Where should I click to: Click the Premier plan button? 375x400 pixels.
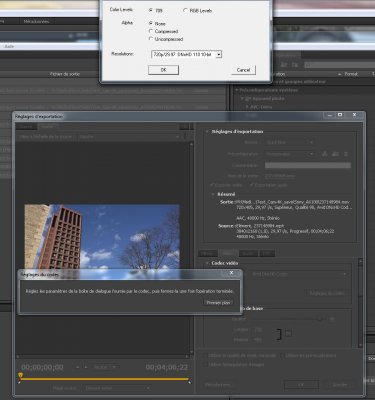(x=218, y=302)
